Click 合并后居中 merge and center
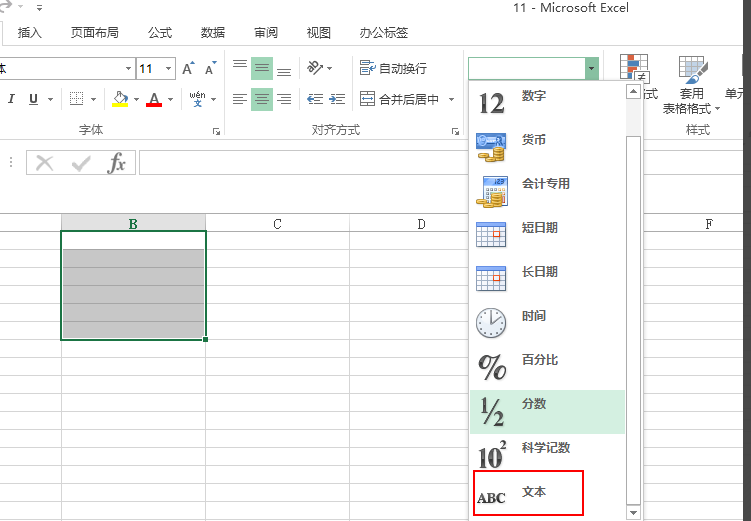 coord(399,99)
